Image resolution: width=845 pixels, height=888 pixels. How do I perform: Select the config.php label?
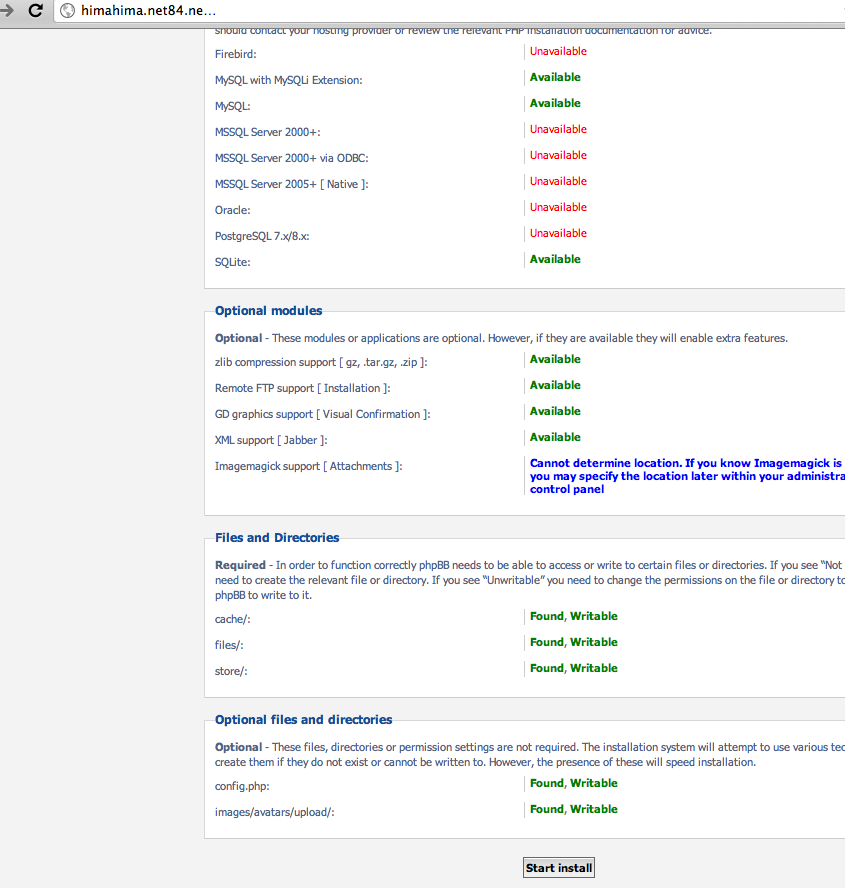click(x=242, y=786)
